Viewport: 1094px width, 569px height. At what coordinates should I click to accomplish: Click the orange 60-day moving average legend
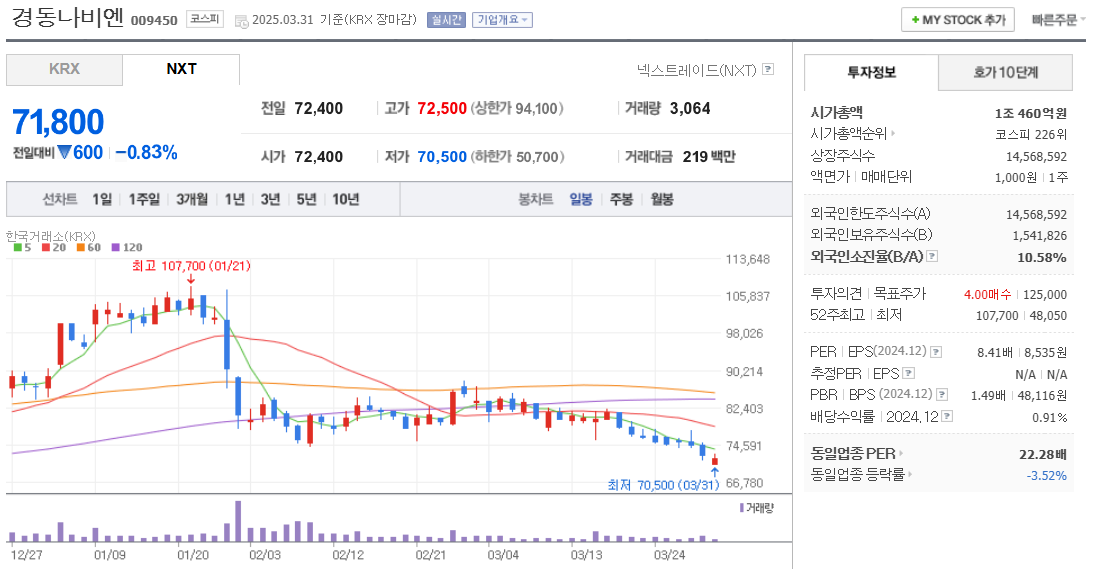[89, 248]
